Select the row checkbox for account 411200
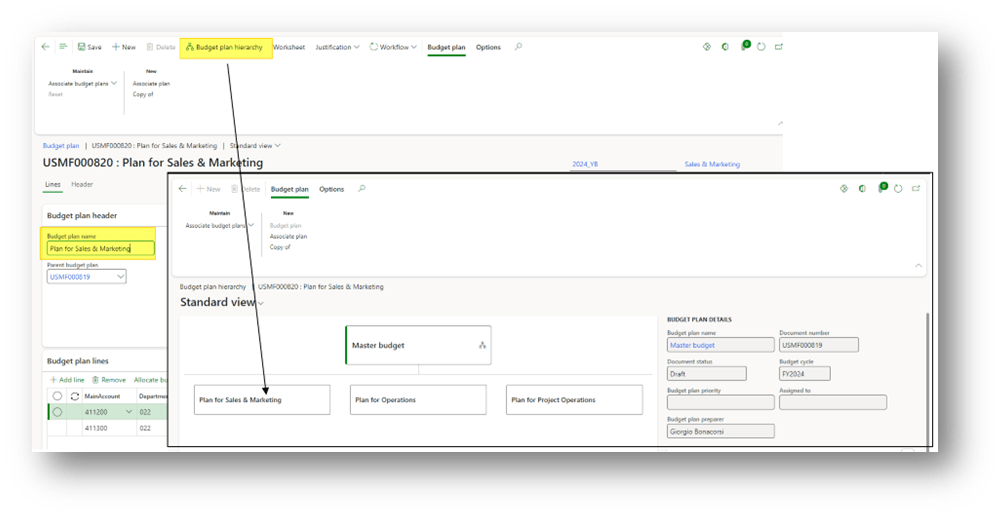The height and width of the screenshot is (517, 1003). click(x=57, y=411)
